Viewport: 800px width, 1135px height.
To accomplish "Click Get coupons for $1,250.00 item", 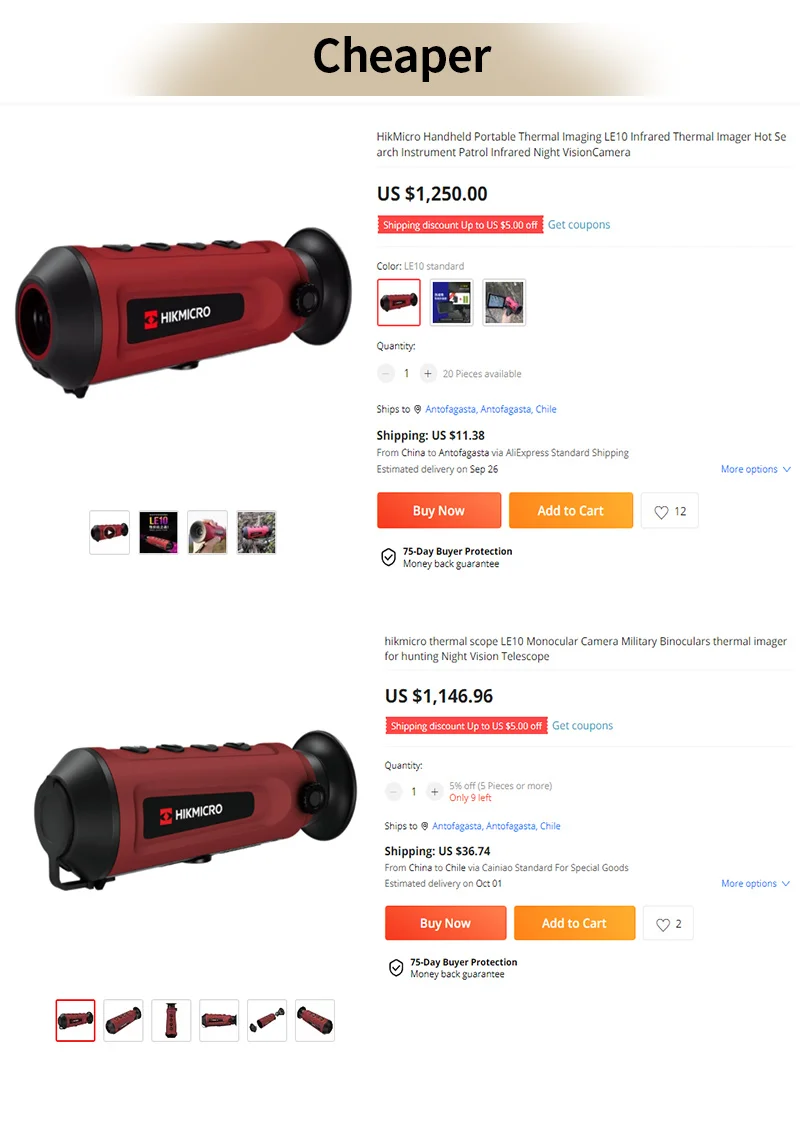I will tap(579, 225).
